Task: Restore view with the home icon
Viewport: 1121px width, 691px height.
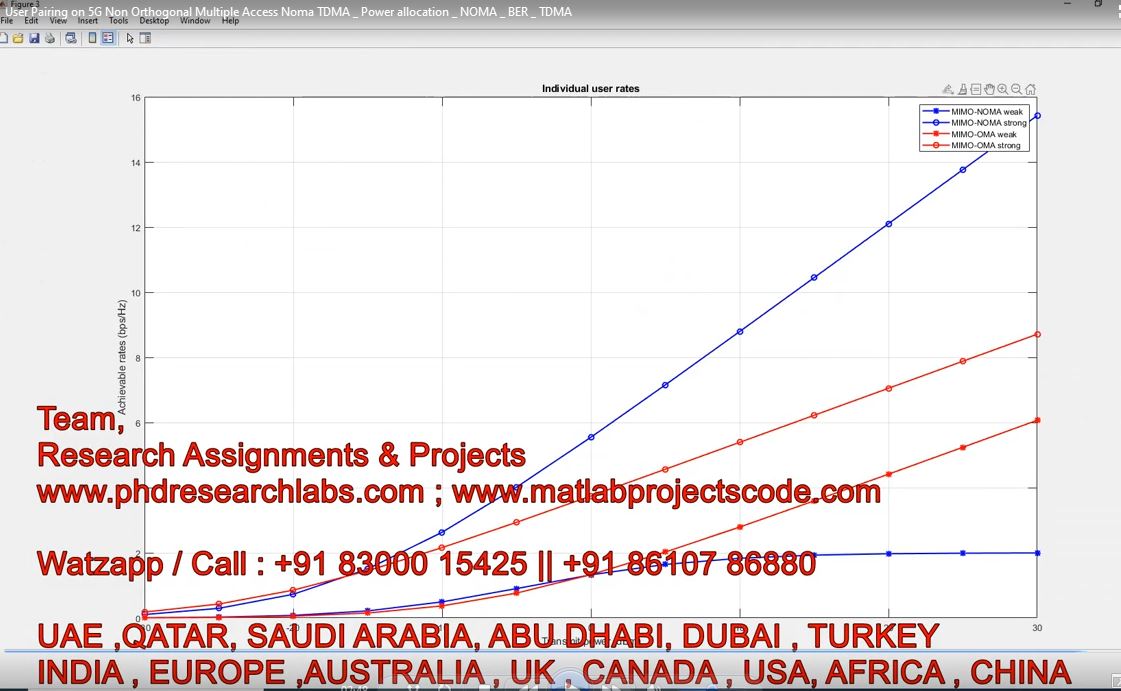Action: click(1030, 89)
